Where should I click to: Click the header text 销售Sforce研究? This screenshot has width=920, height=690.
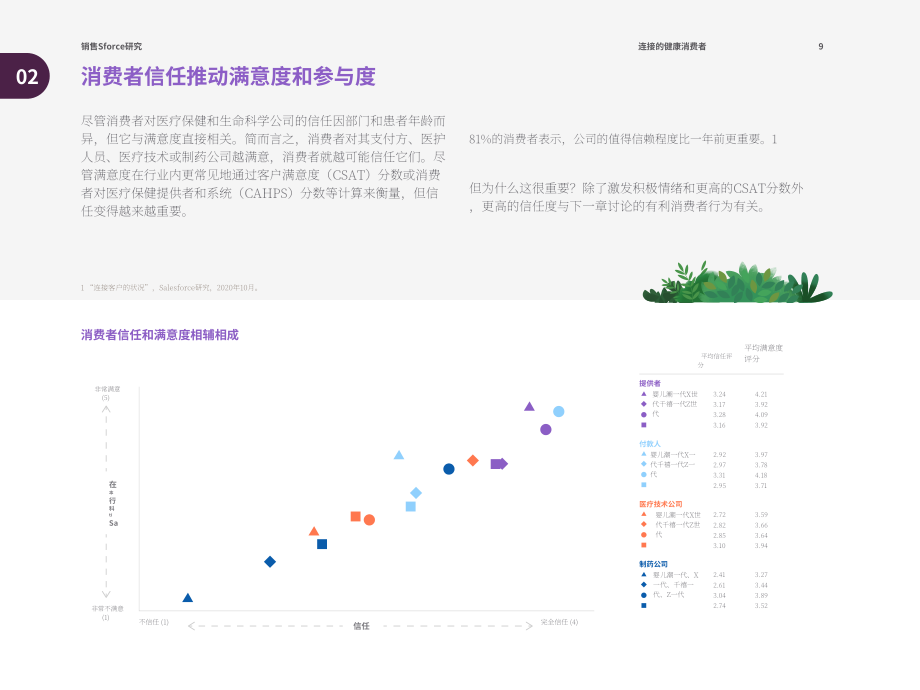(x=111, y=46)
